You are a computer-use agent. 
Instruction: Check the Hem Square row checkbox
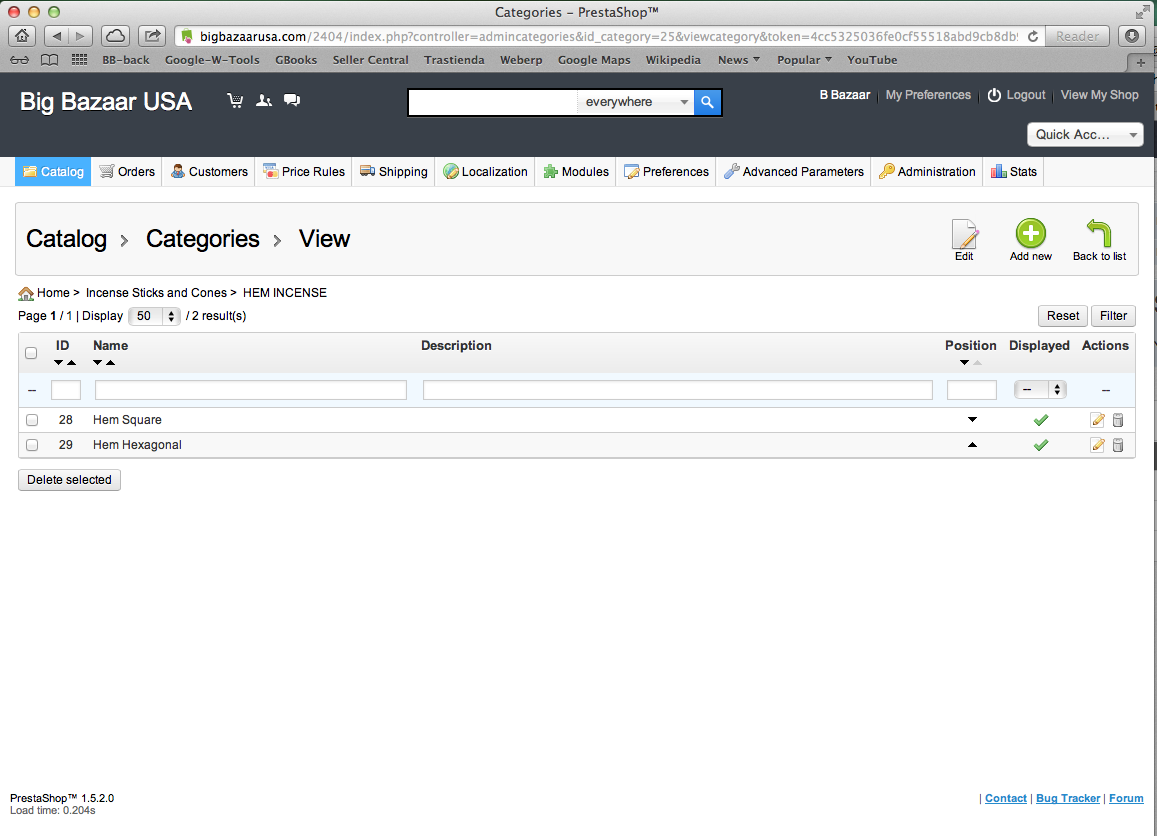pyautogui.click(x=32, y=420)
